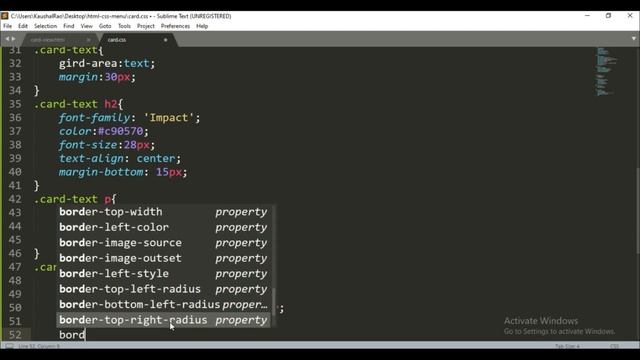Click the '.card-text p' selector on line 42
The width and height of the screenshot is (640, 360).
coord(72,199)
